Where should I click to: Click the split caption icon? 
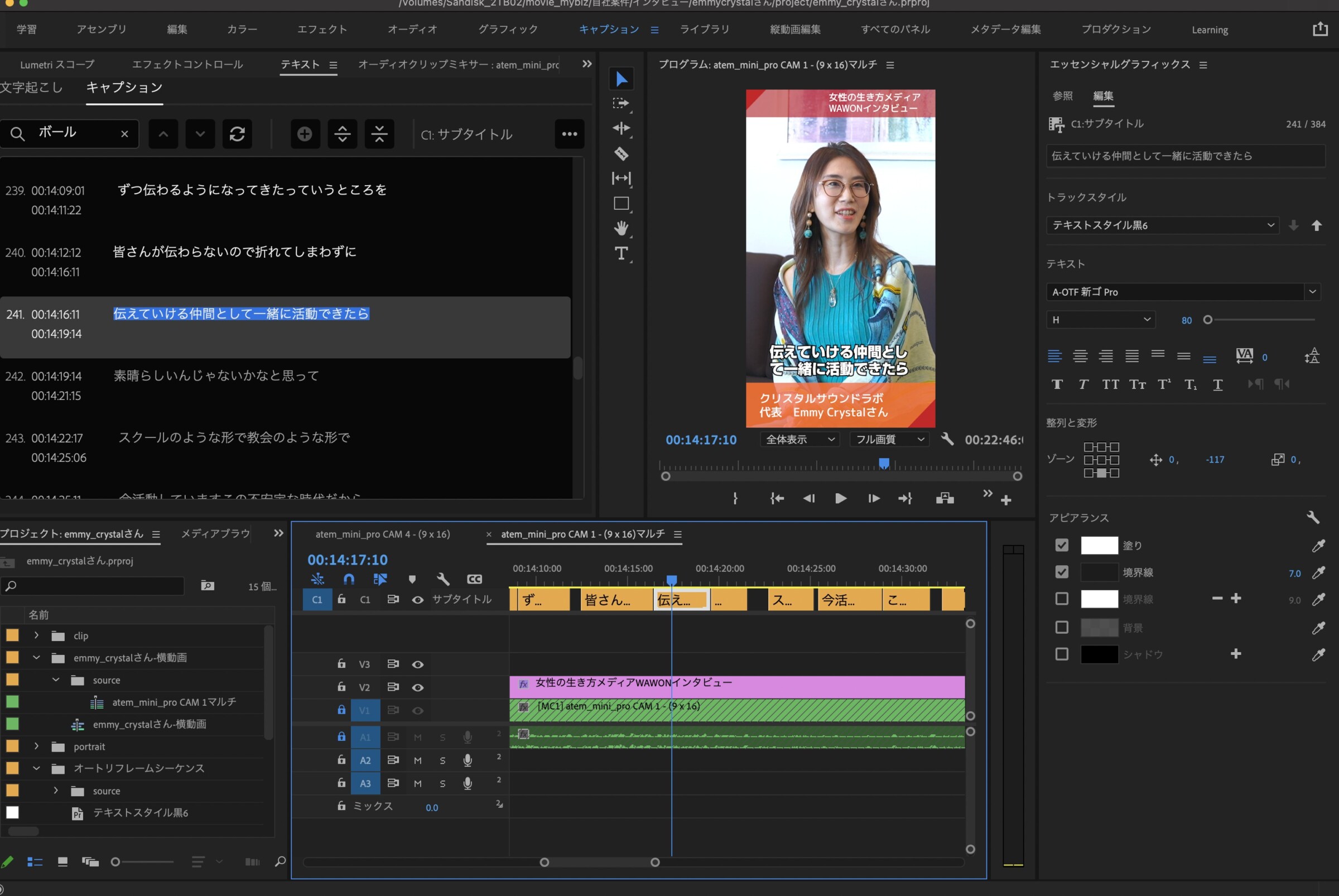343,134
